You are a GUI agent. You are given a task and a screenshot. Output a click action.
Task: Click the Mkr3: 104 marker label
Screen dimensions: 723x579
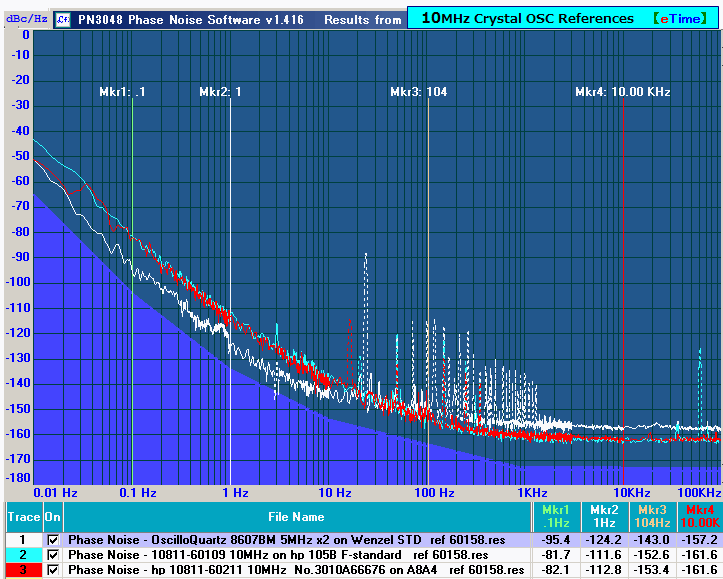(x=418, y=92)
